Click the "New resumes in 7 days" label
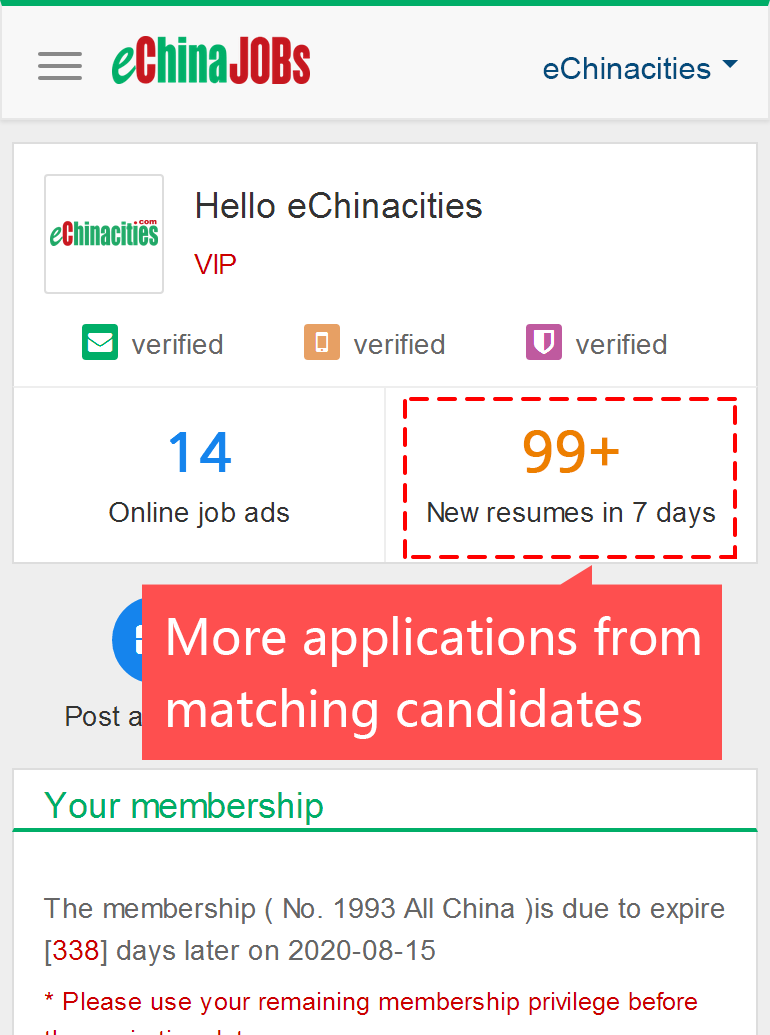This screenshot has width=770, height=1035. tap(571, 513)
